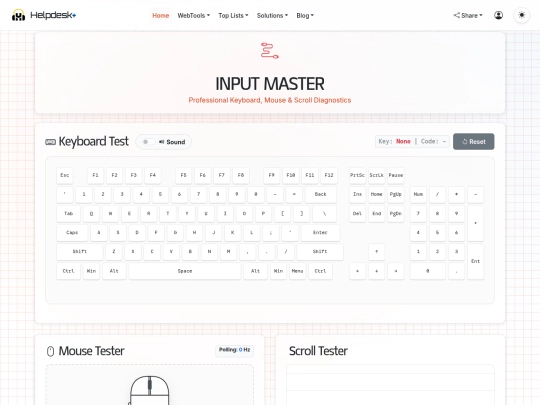Click the left arrow key on the virtual keyboard
The height and width of the screenshot is (405, 540).
tap(357, 271)
